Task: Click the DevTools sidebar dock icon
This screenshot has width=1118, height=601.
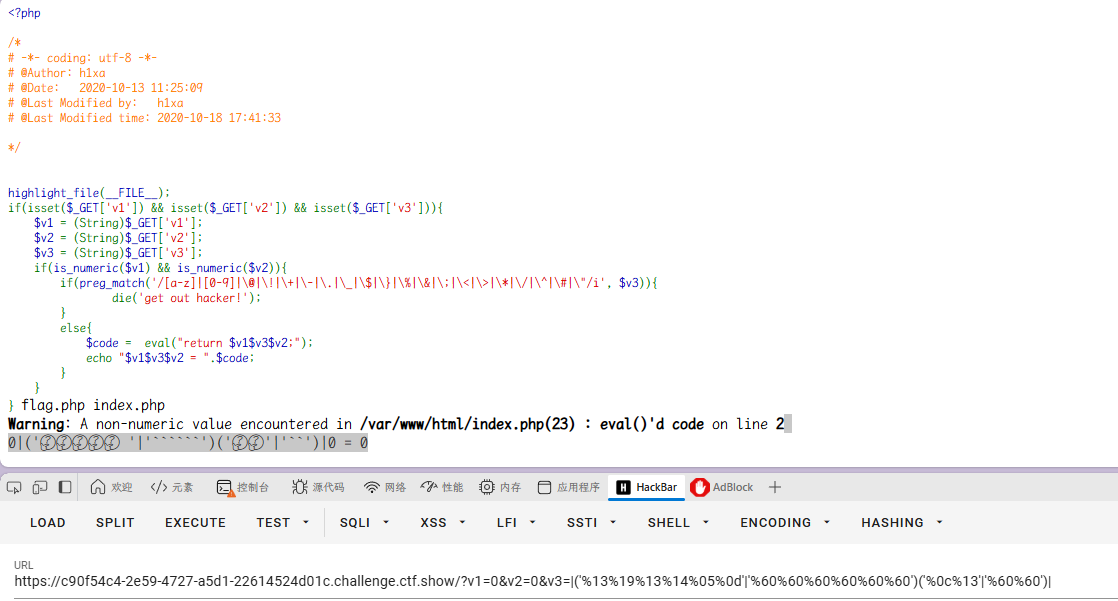Action: pyautogui.click(x=65, y=488)
